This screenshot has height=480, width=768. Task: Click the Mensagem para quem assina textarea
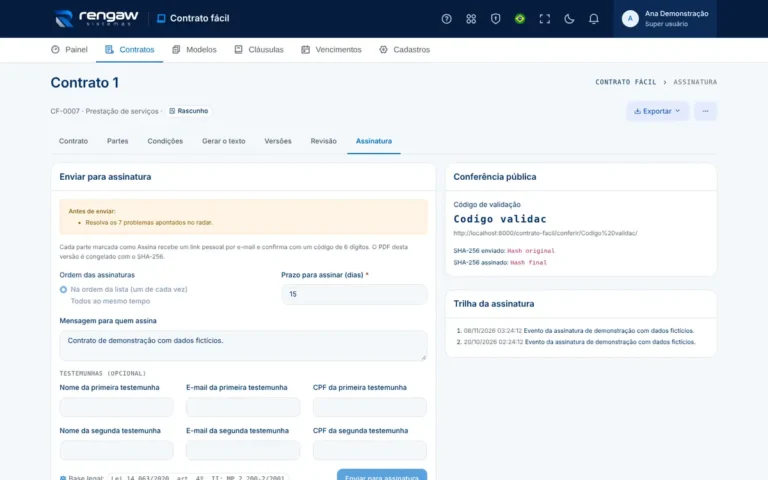coord(243,345)
